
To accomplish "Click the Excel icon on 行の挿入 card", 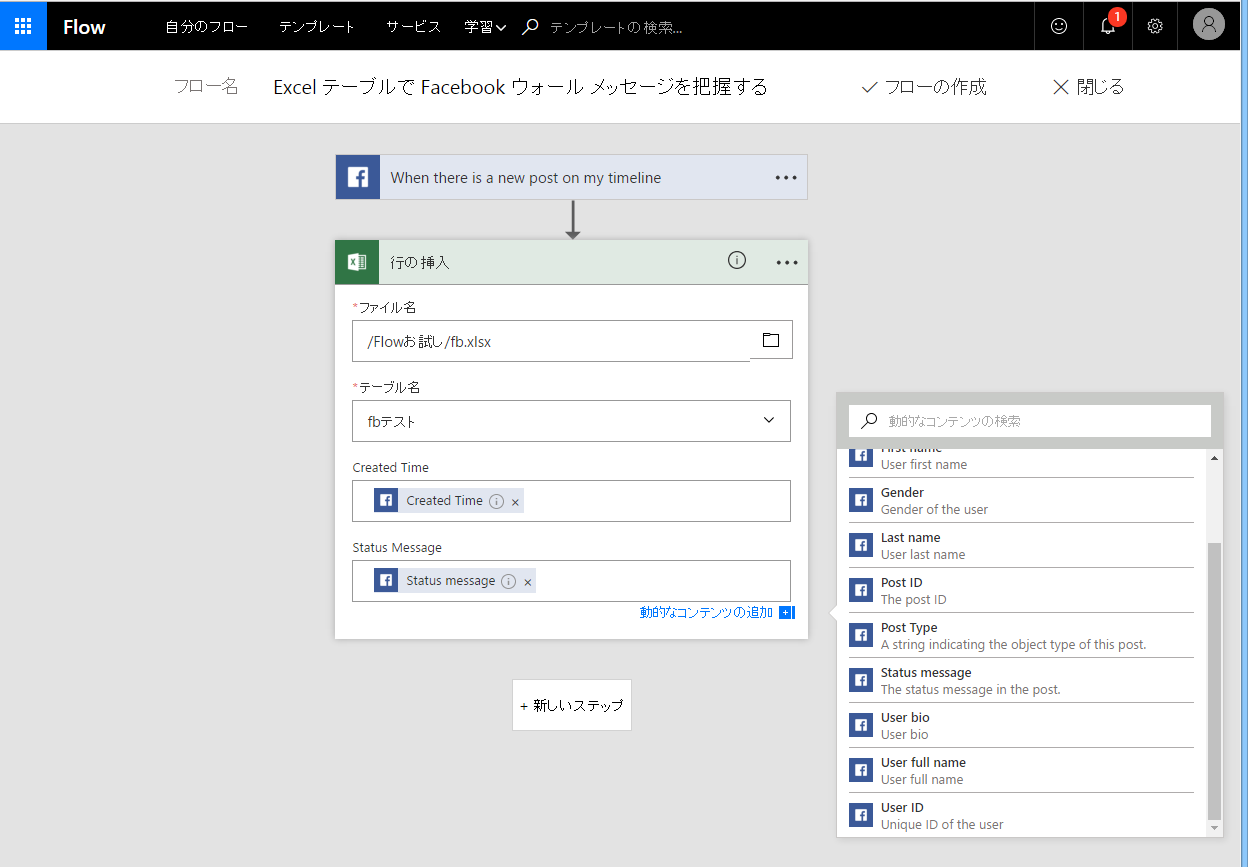I will tap(357, 261).
